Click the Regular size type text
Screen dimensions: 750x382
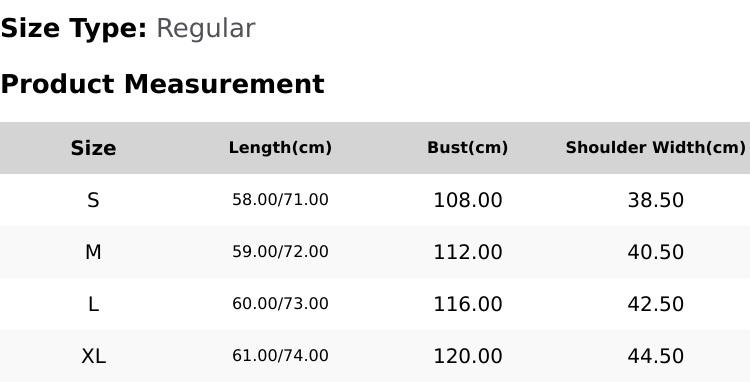pyautogui.click(x=206, y=29)
